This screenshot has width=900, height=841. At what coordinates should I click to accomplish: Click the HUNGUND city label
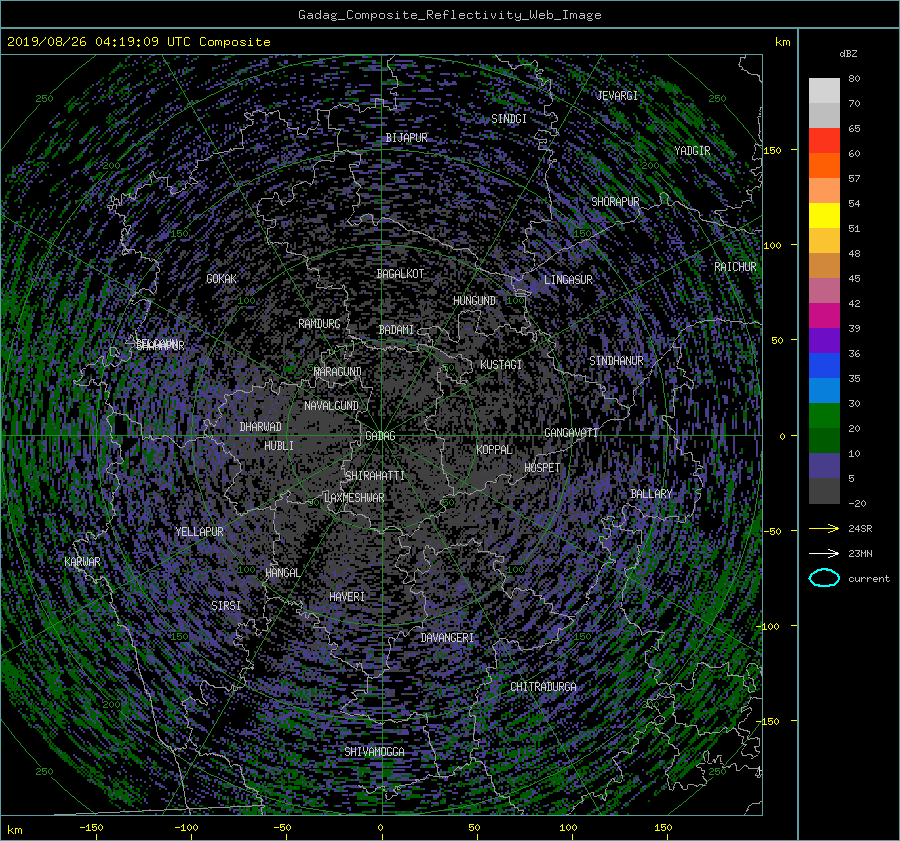coord(474,301)
